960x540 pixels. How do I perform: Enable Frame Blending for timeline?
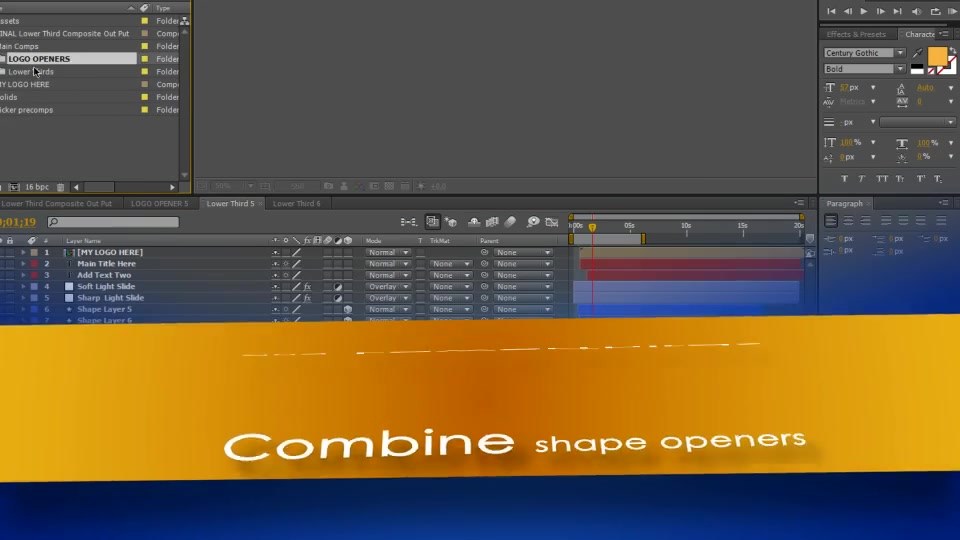(492, 222)
